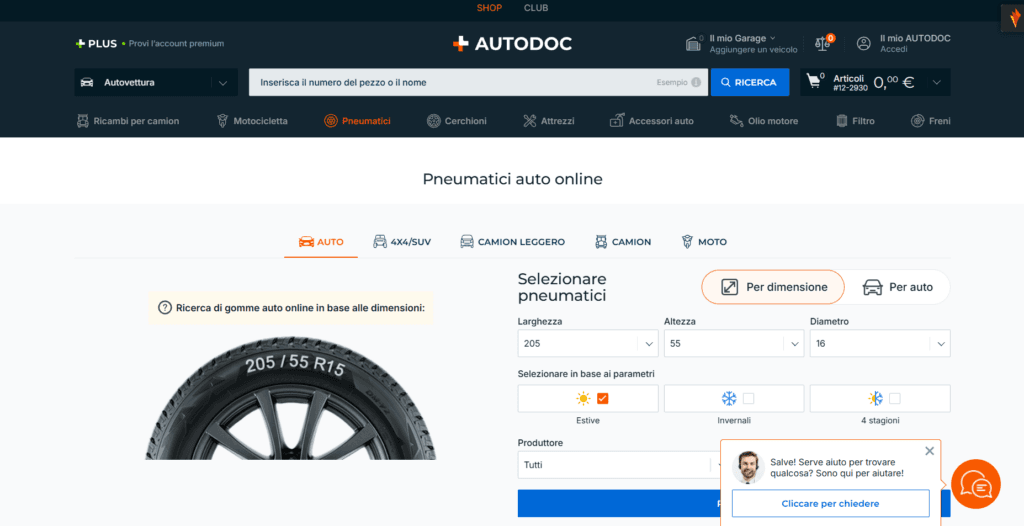Image resolution: width=1024 pixels, height=526 pixels.
Task: Go to the SHOP top tab
Action: pyautogui.click(x=489, y=8)
